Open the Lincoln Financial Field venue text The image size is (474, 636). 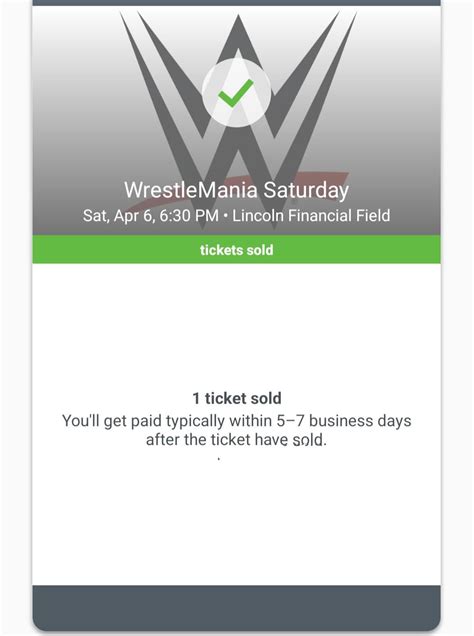click(x=311, y=215)
